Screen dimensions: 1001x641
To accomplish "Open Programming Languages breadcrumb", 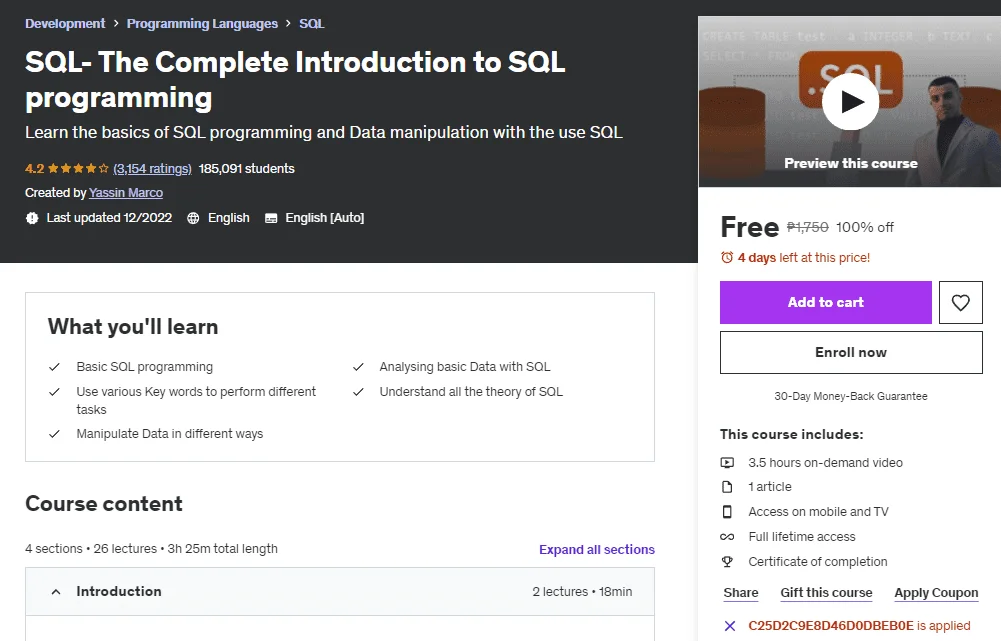I will pos(202,24).
